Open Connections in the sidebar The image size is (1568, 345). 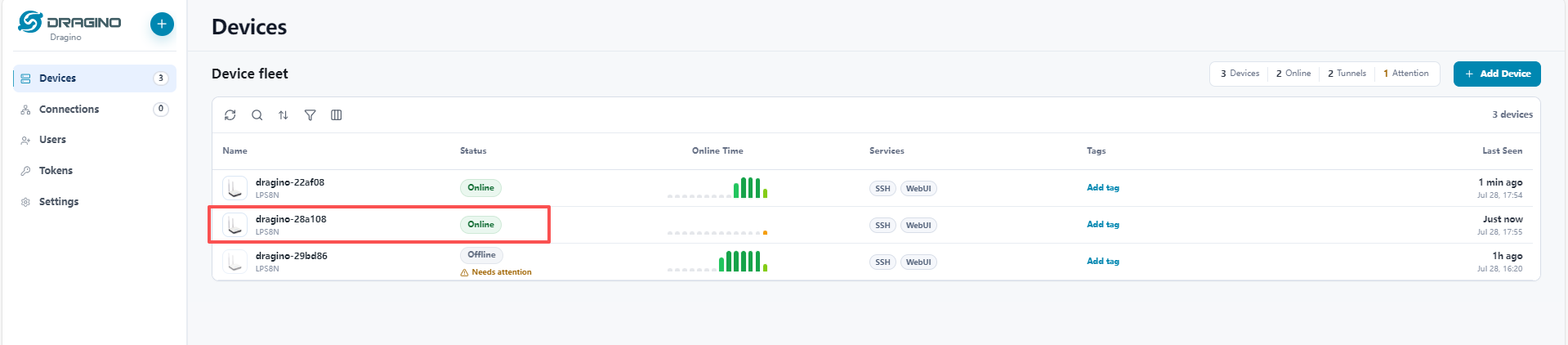click(94, 109)
